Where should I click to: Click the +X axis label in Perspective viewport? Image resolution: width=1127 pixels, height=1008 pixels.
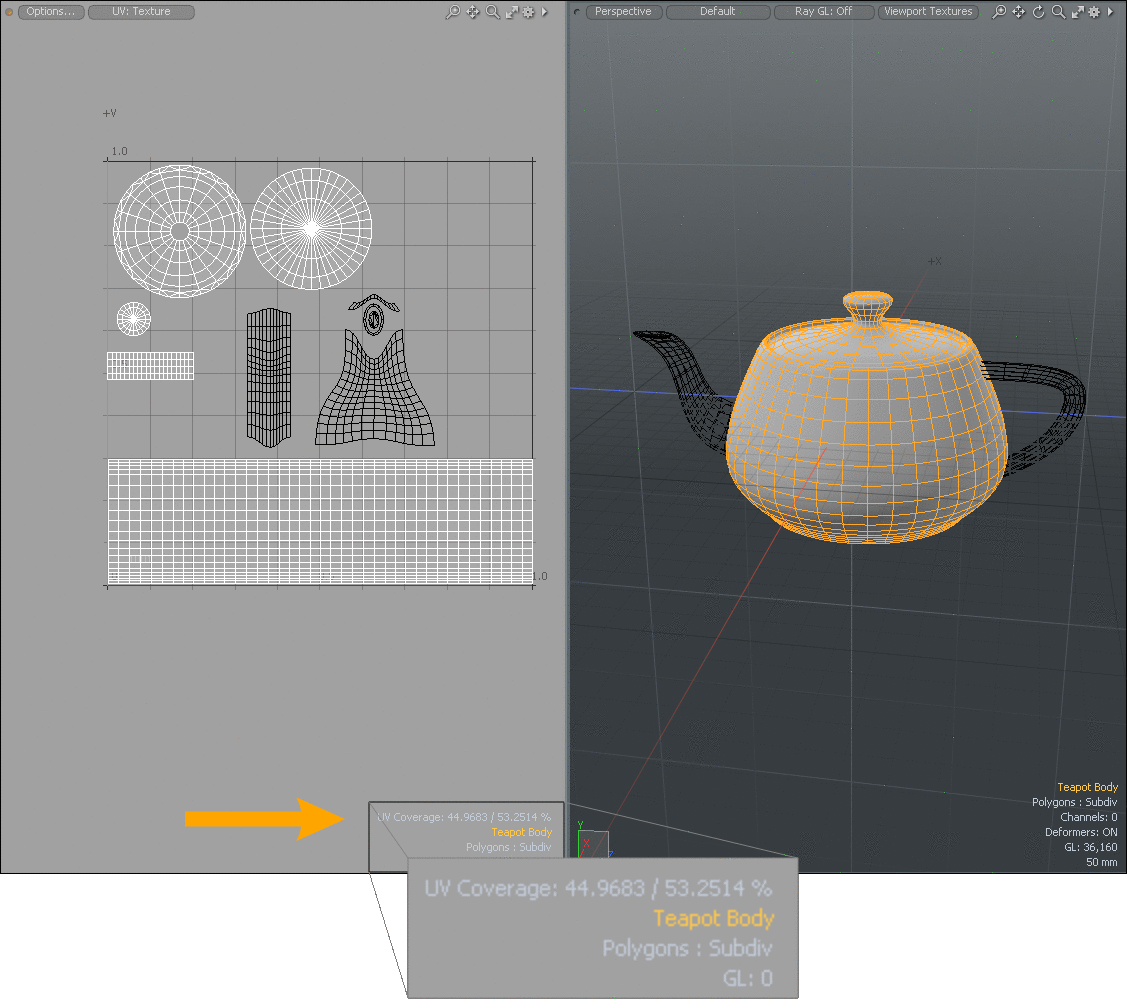tap(934, 262)
